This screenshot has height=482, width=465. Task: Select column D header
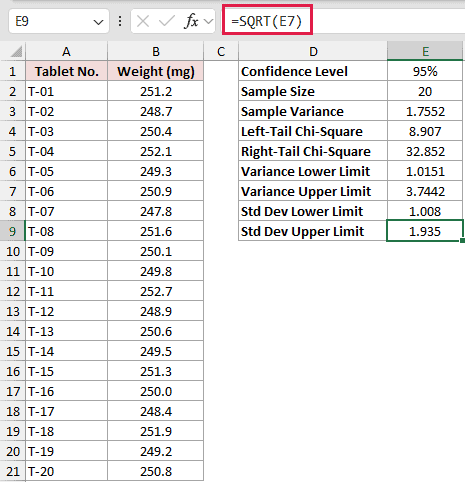tap(313, 51)
